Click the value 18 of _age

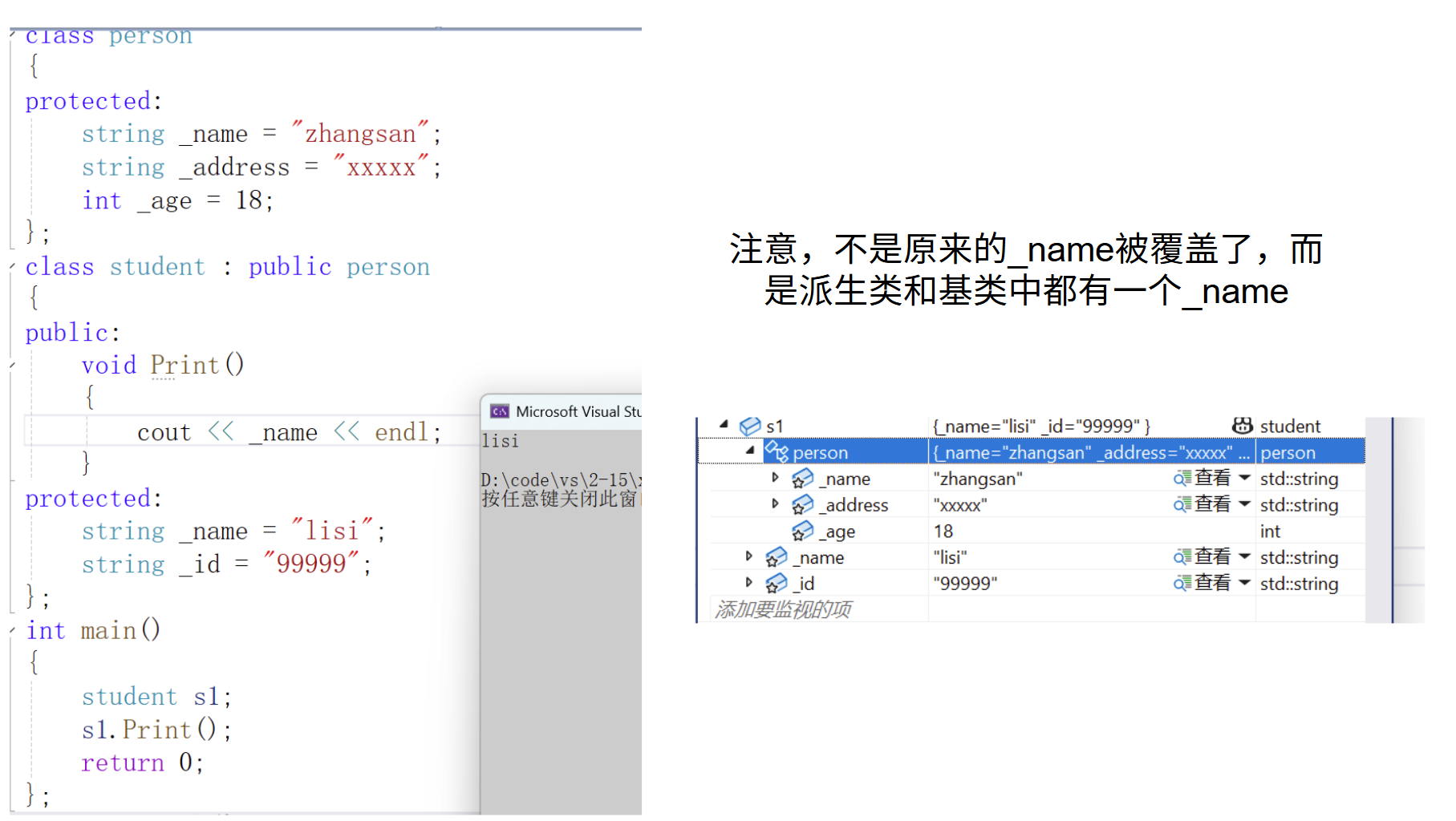click(x=943, y=531)
